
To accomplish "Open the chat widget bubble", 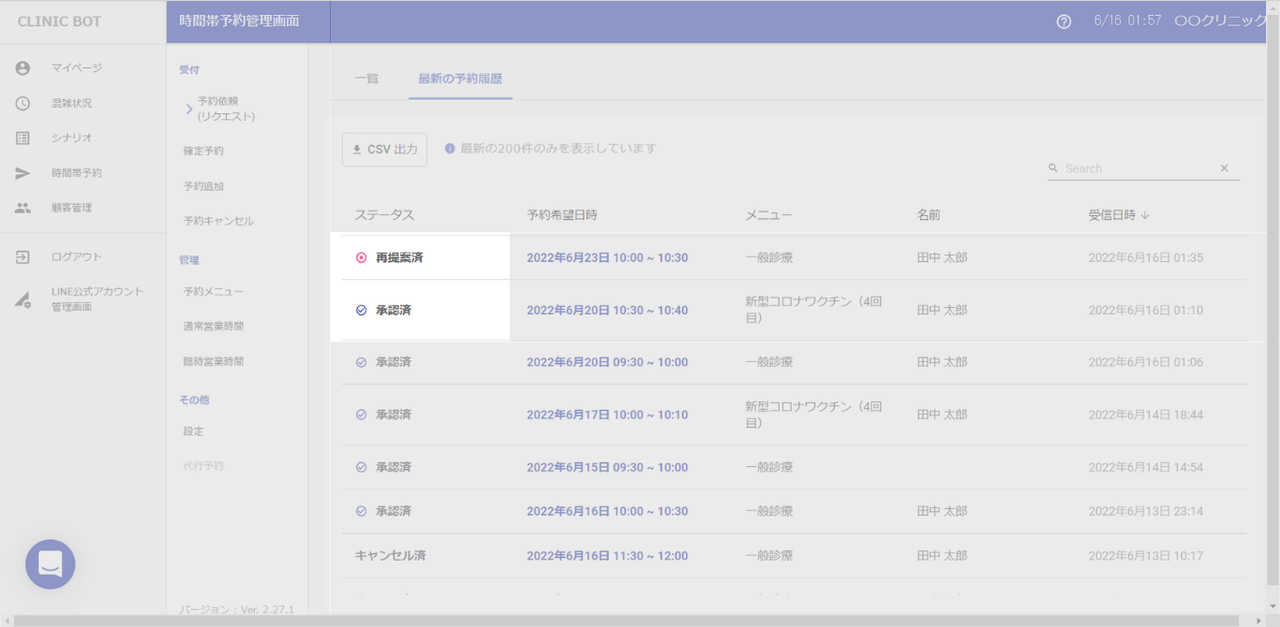I will point(50,564).
